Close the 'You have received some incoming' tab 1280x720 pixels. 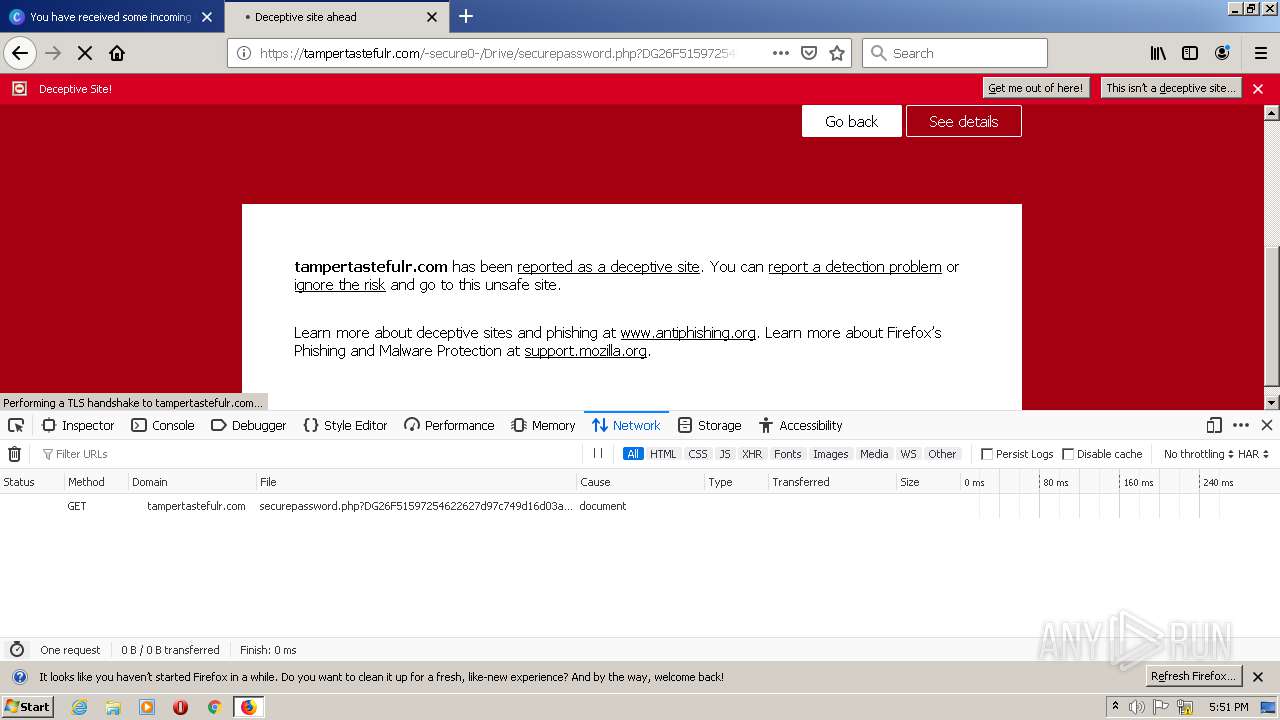click(207, 17)
